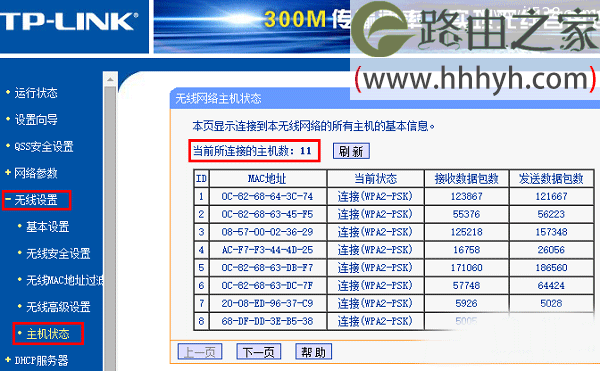Expand the 网络参数 section

(36, 173)
